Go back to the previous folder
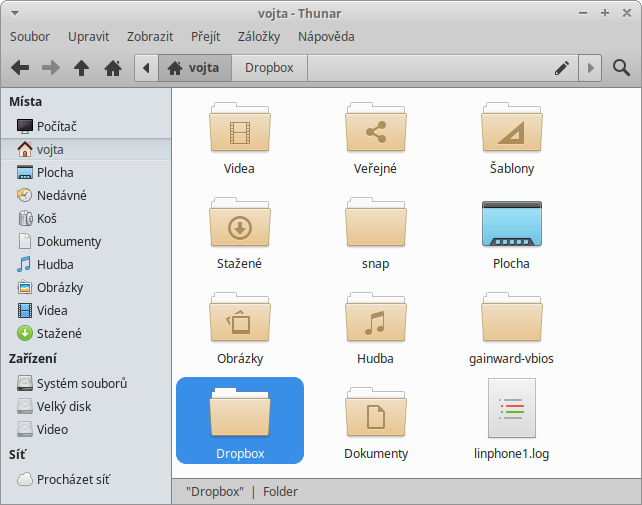642x505 pixels. click(x=20, y=68)
